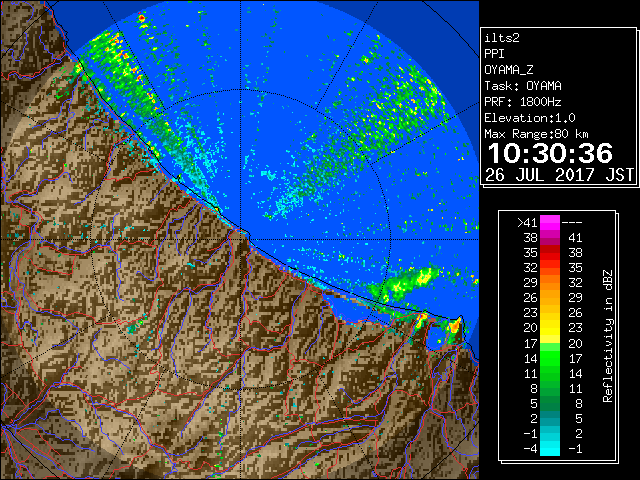Click the "-4" legend lower value
Image resolution: width=640 pixels, height=480 pixels.
click(530, 449)
